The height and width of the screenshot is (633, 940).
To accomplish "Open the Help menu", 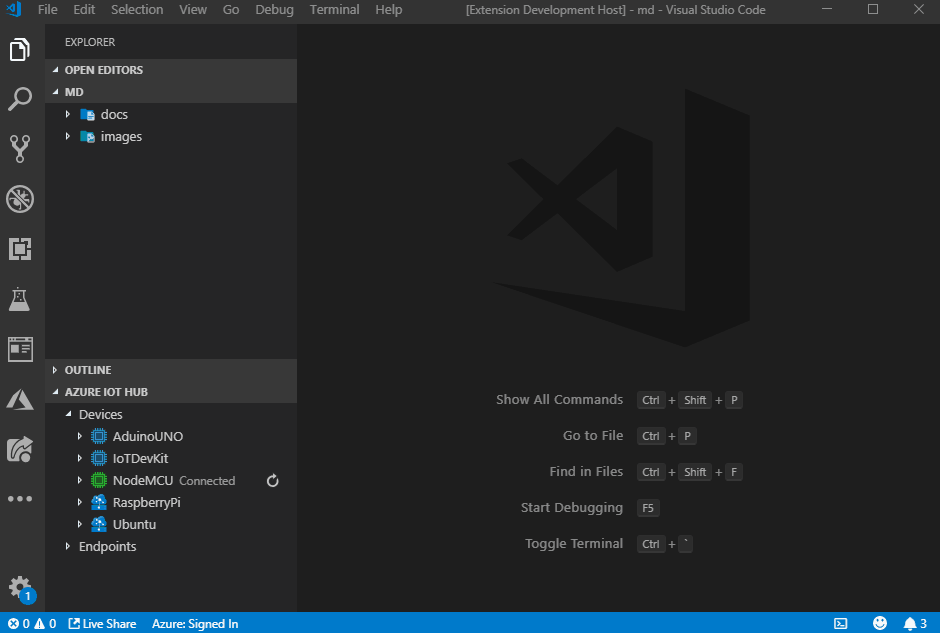I will pos(388,10).
